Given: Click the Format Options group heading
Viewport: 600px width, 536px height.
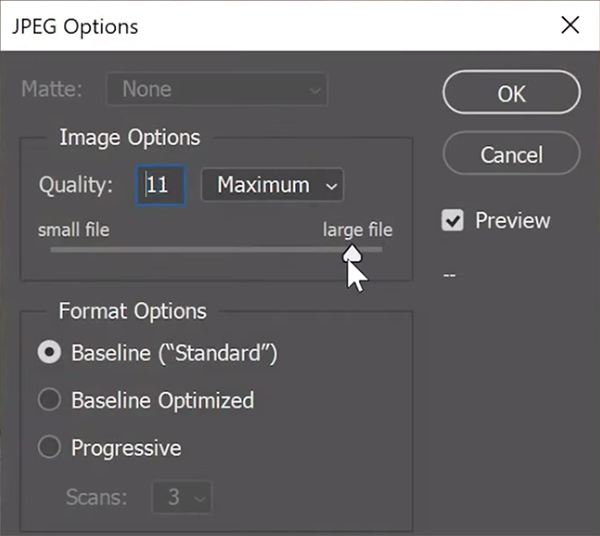Looking at the screenshot, I should 132,311.
